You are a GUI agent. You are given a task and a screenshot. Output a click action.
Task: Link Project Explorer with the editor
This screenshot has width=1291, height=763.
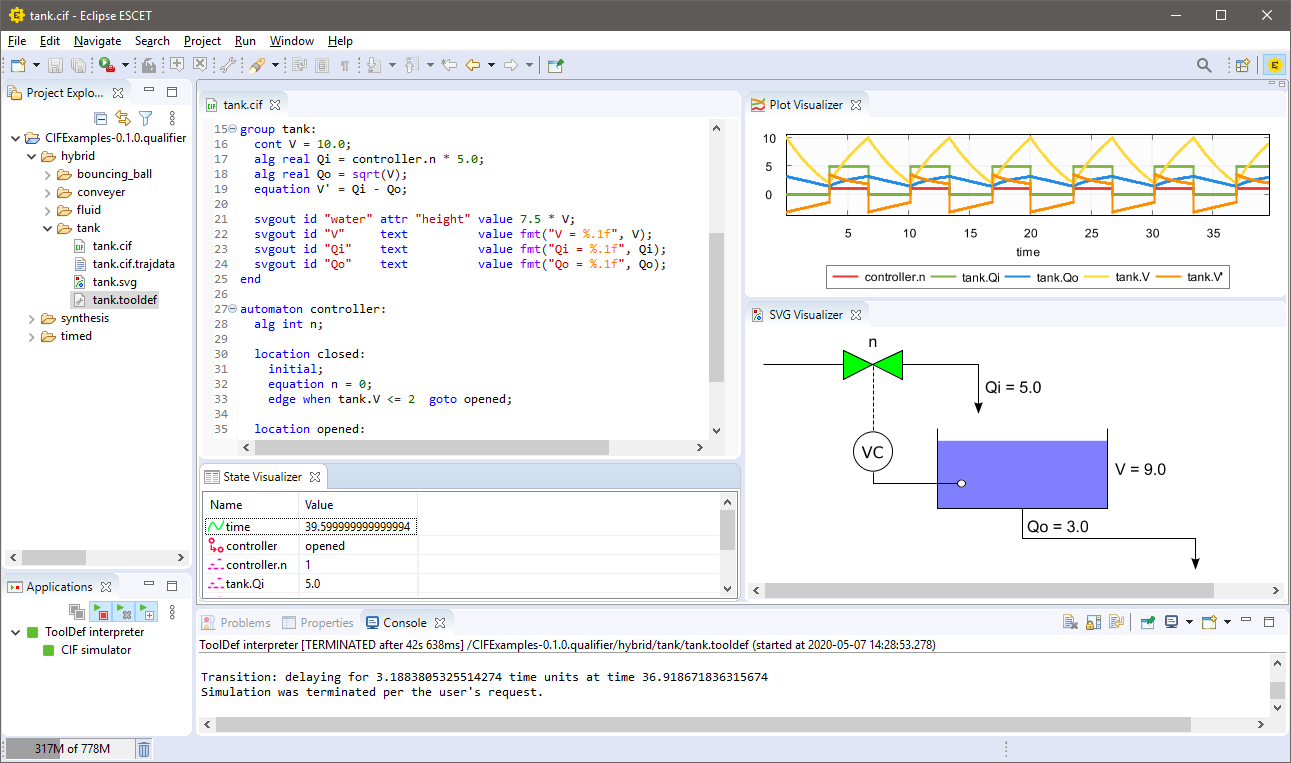(122, 118)
